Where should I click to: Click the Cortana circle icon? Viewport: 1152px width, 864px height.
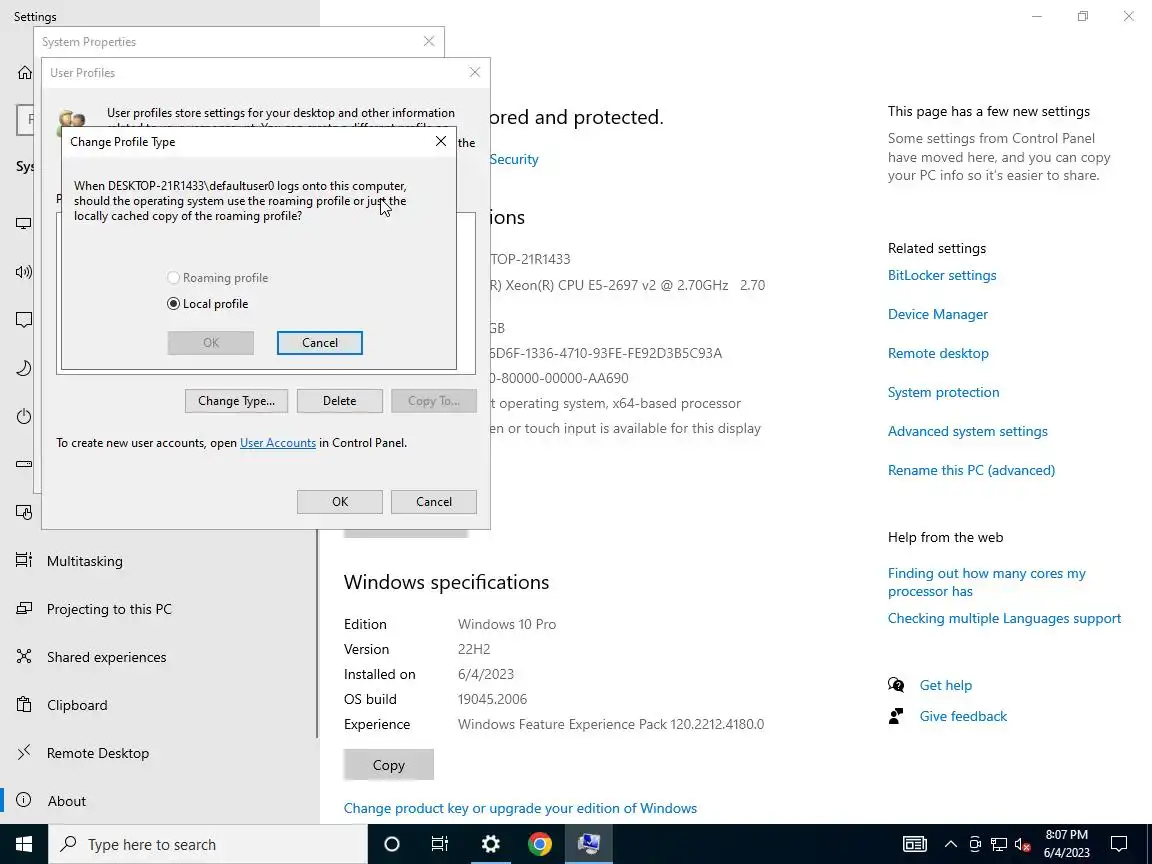point(392,844)
